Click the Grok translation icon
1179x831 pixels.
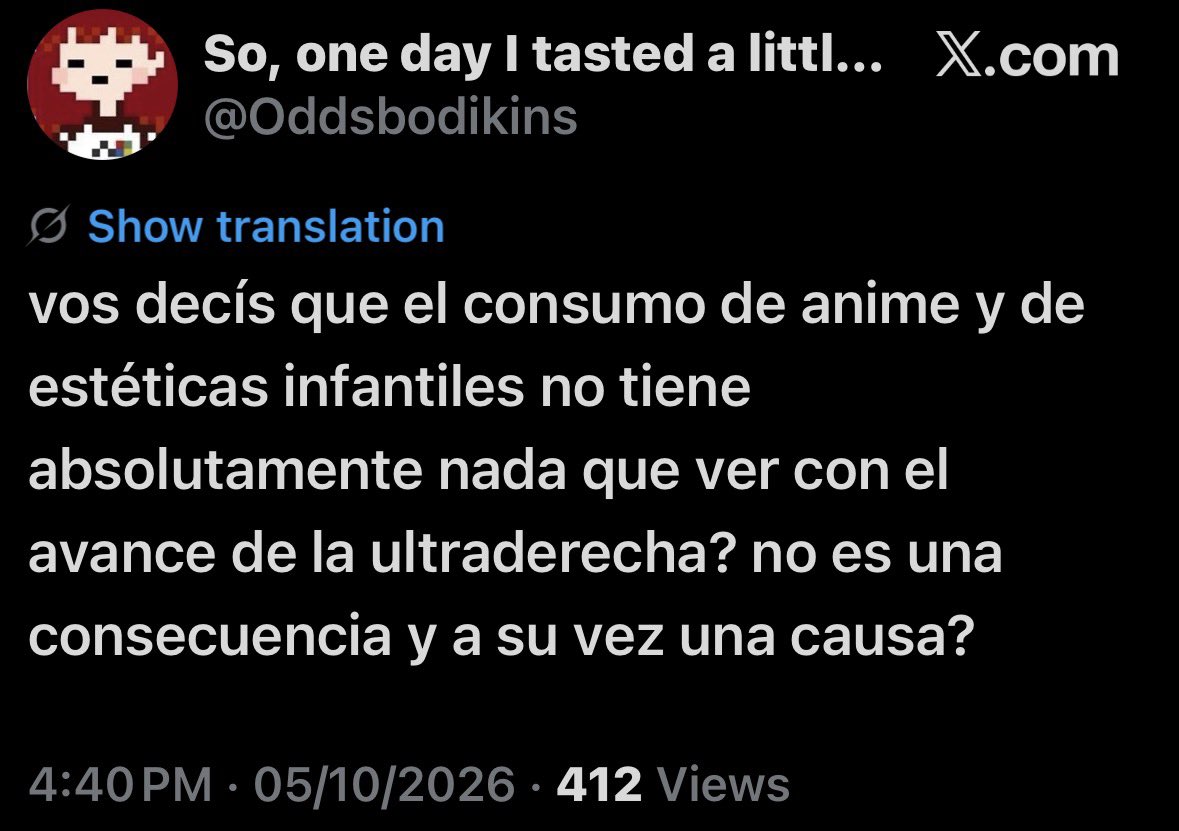(50, 226)
